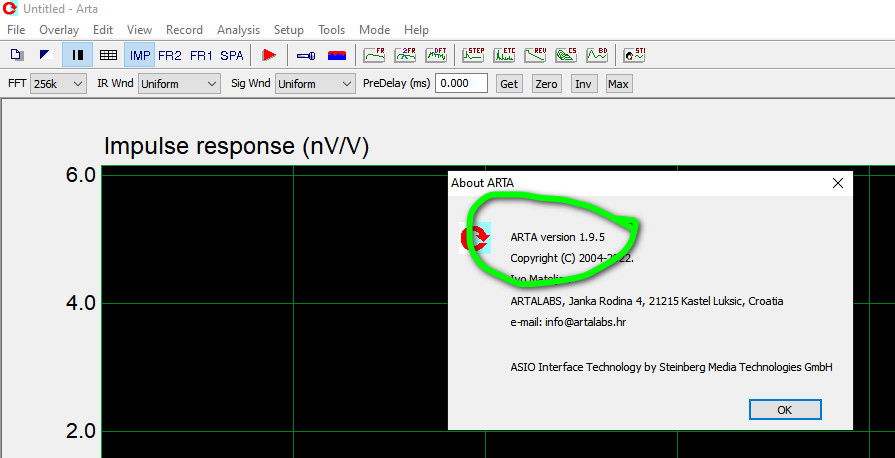Click the two-bar pause-style toolbar icon
This screenshot has width=895, height=458.
(78, 55)
